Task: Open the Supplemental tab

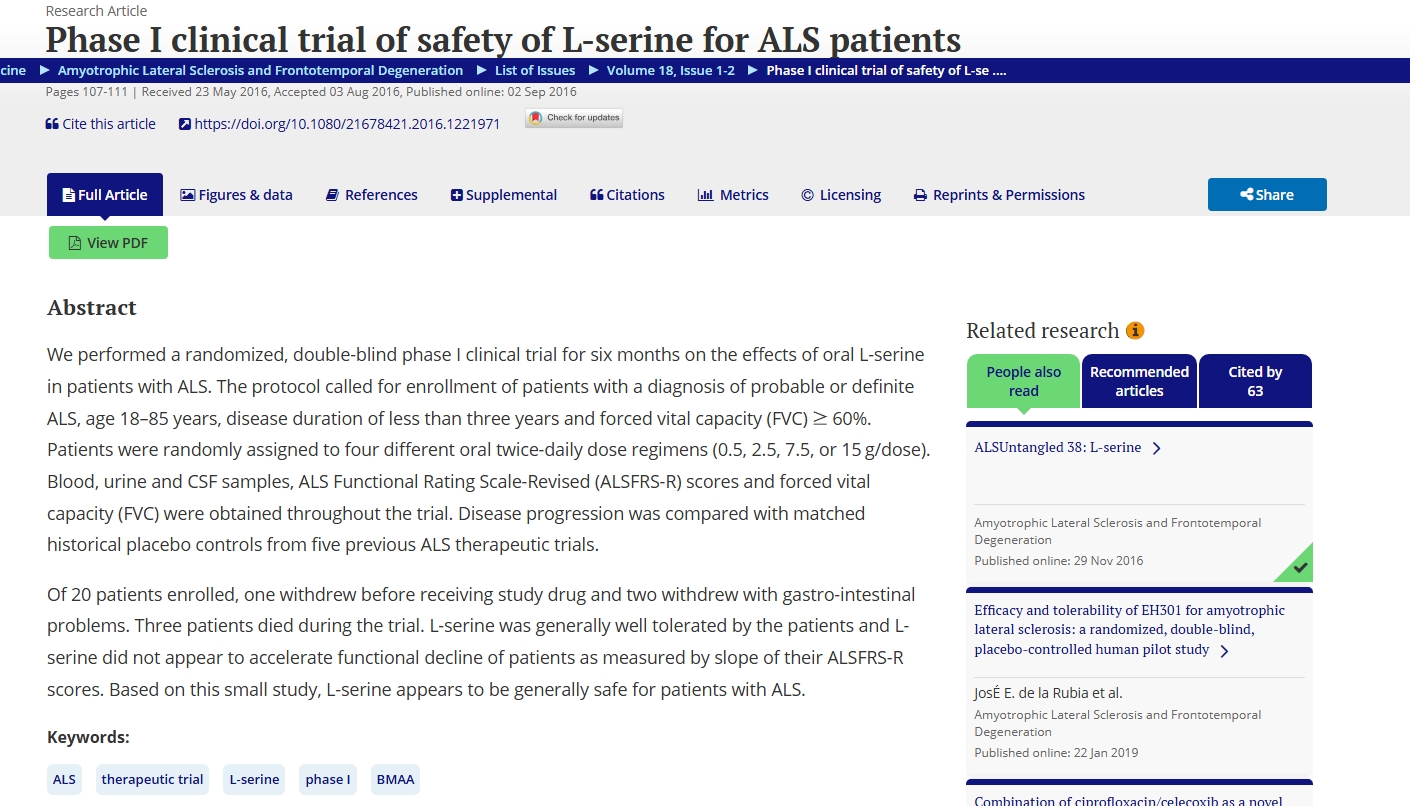Action: click(x=503, y=195)
